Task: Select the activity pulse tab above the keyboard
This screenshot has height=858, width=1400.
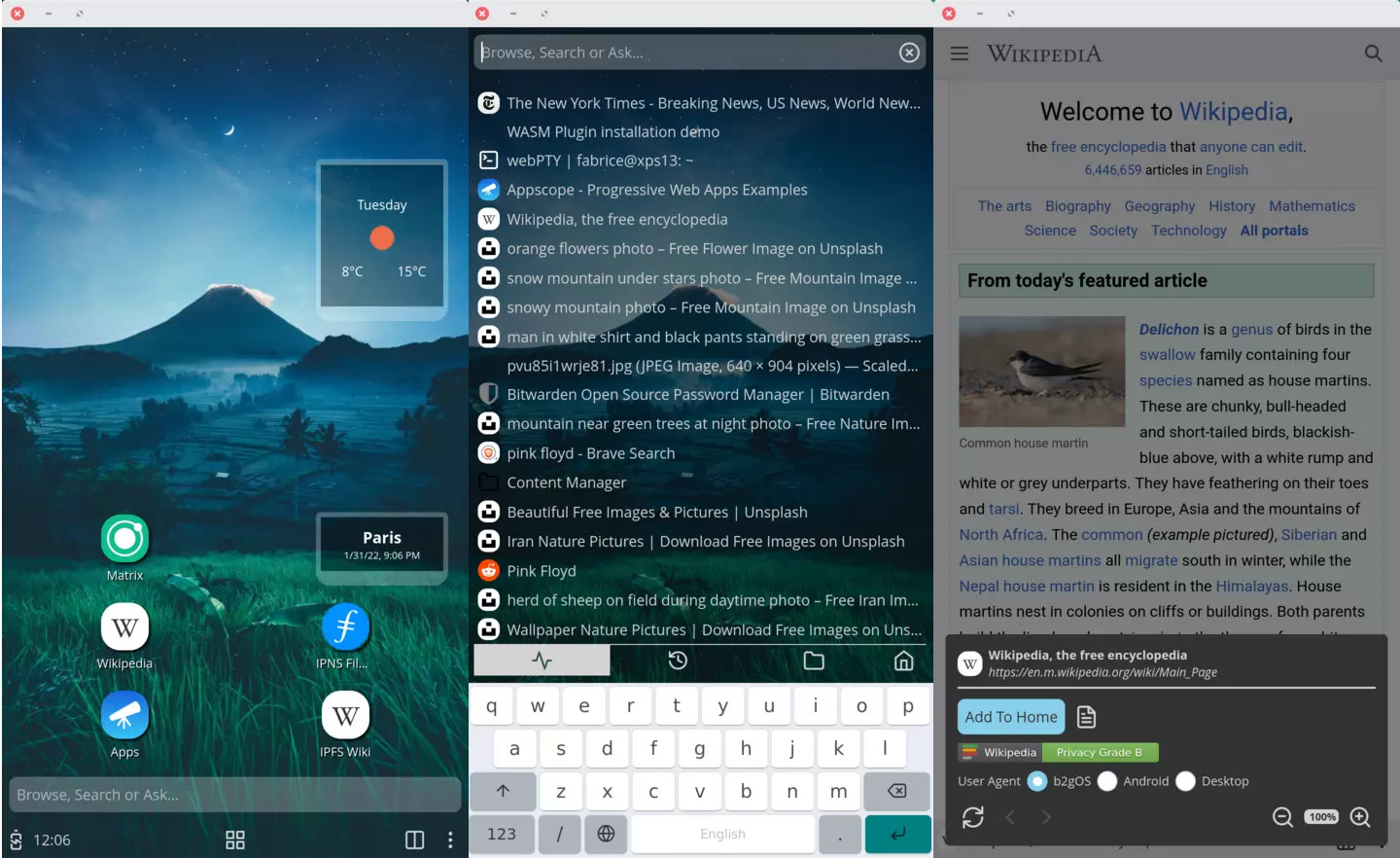Action: (x=542, y=661)
